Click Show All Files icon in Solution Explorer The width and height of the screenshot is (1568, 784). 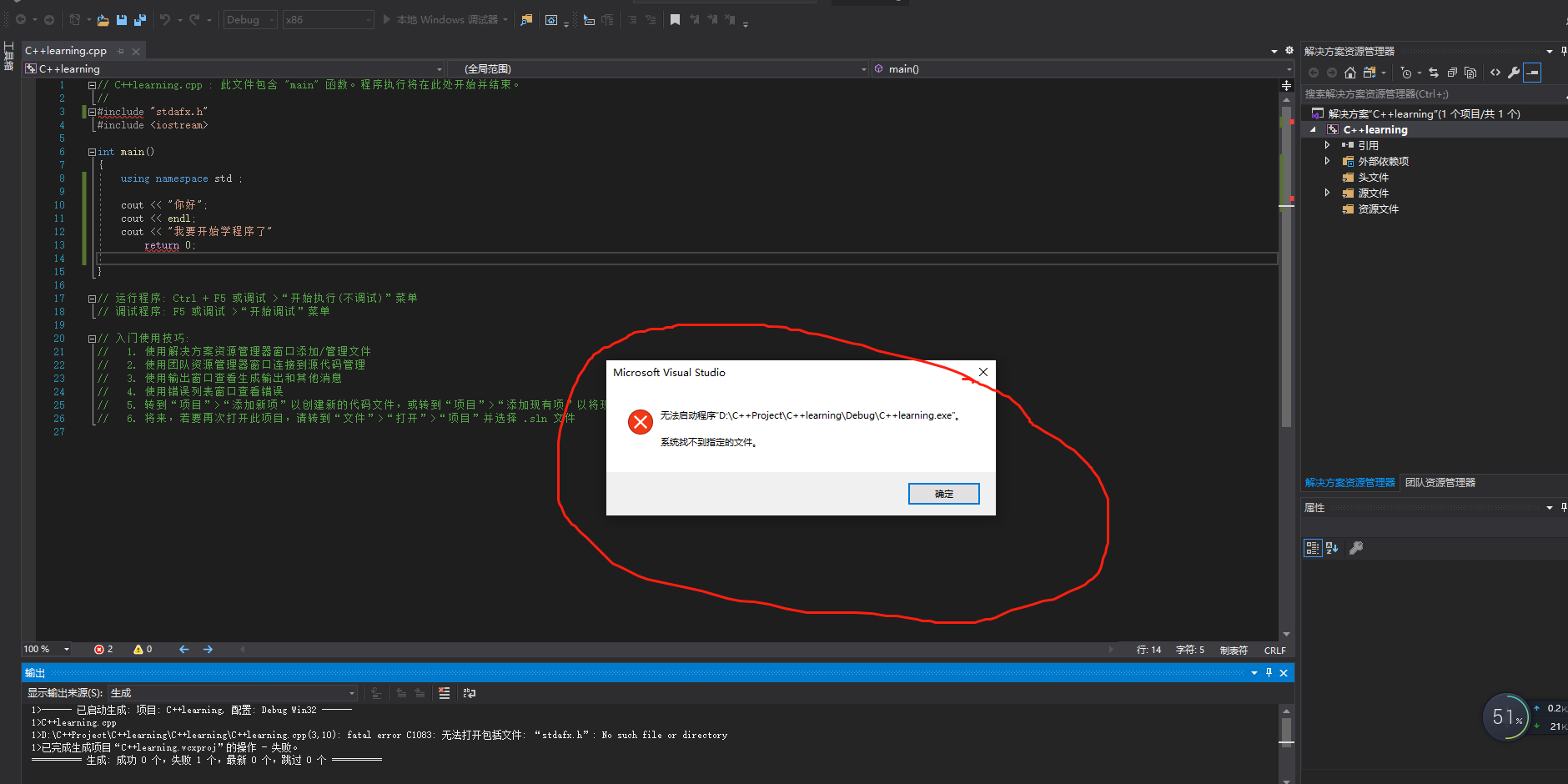[1470, 73]
